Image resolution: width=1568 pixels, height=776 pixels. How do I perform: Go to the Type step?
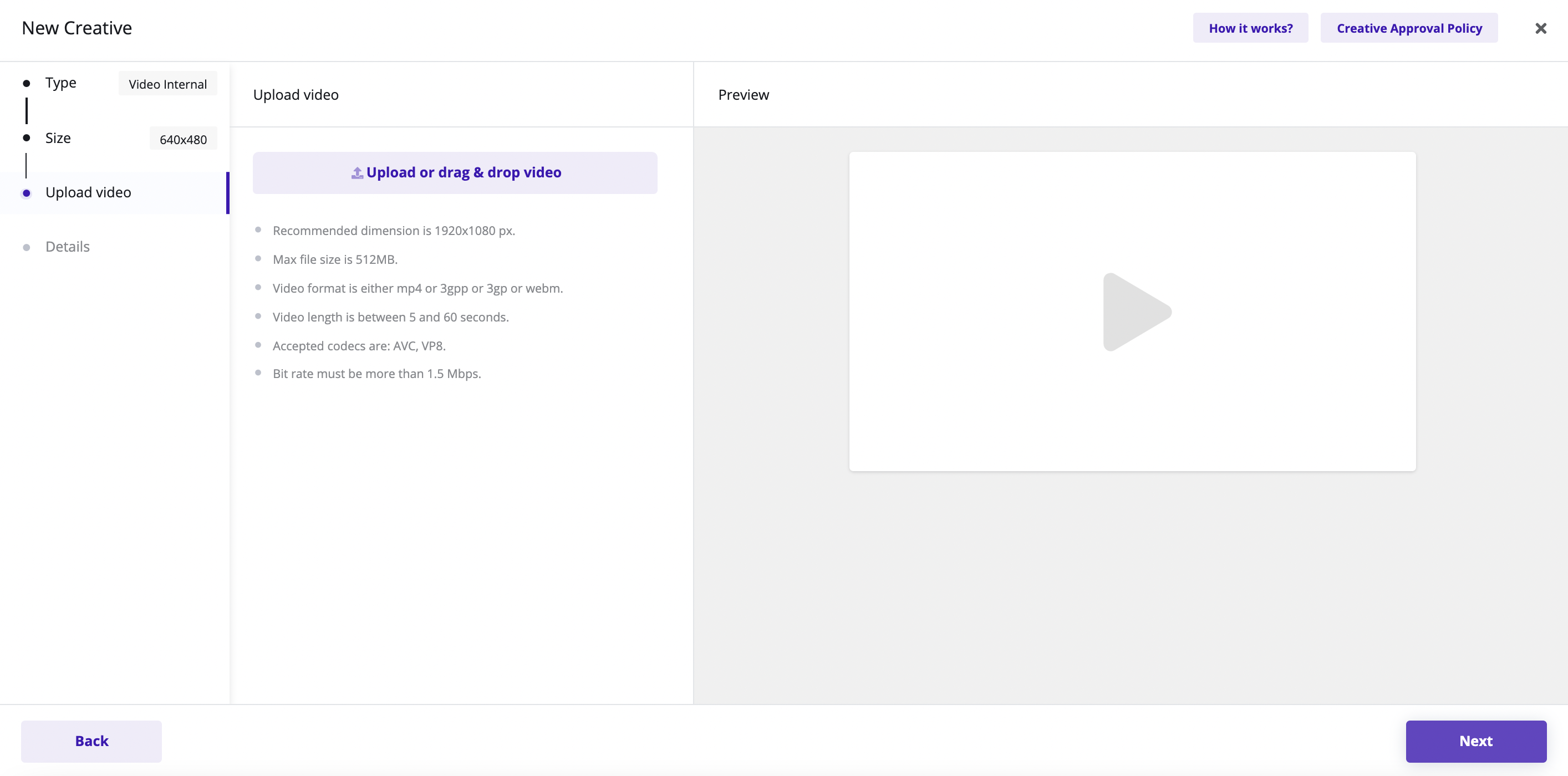(x=60, y=83)
